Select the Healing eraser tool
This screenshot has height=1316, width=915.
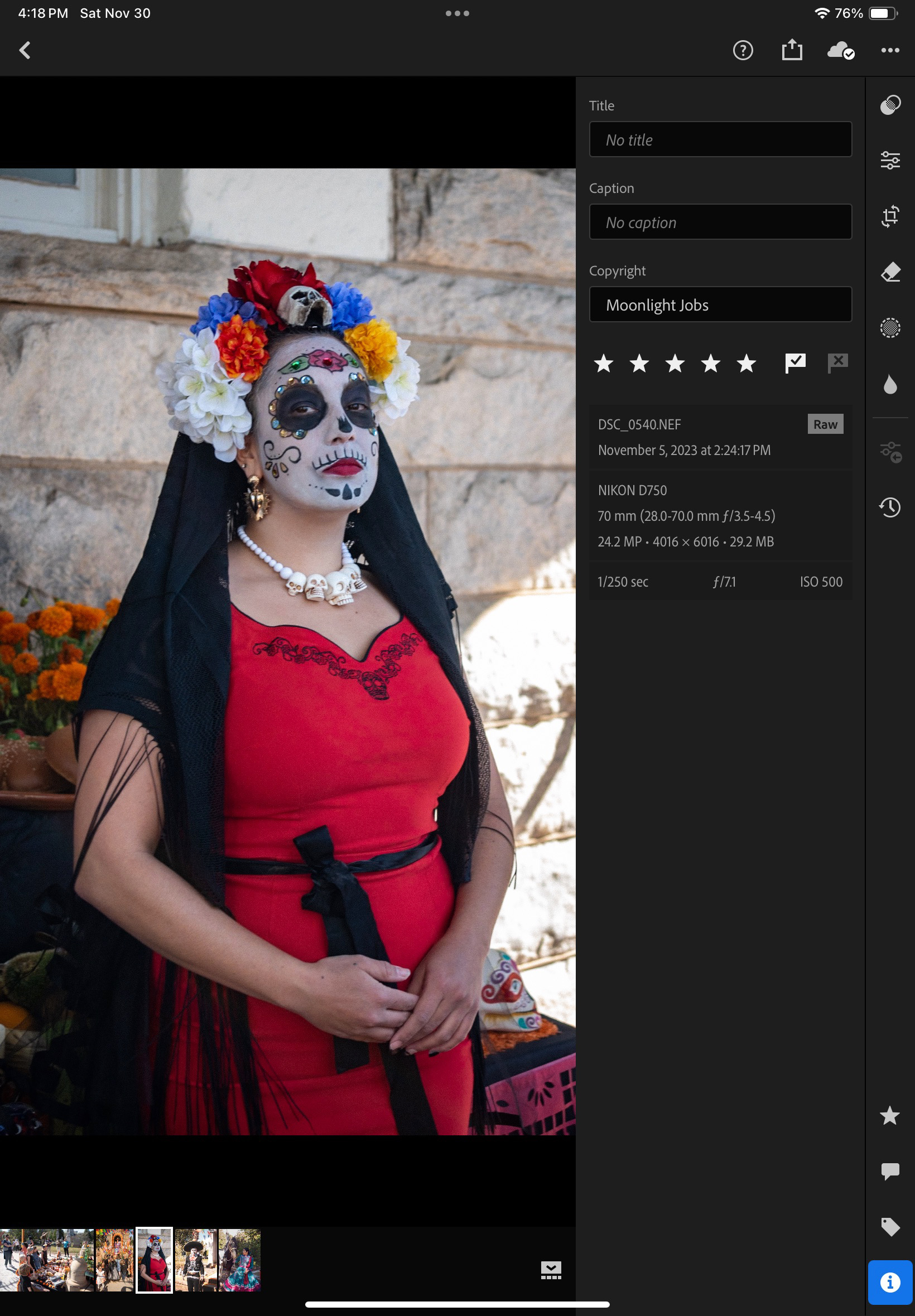click(x=890, y=272)
